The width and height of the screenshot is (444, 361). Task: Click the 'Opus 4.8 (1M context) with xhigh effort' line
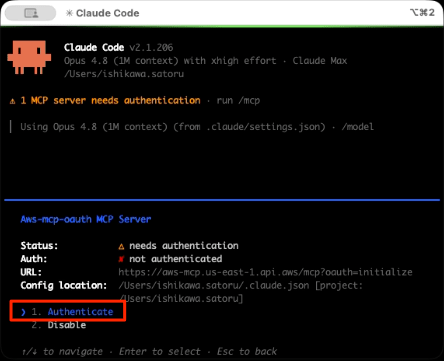170,61
